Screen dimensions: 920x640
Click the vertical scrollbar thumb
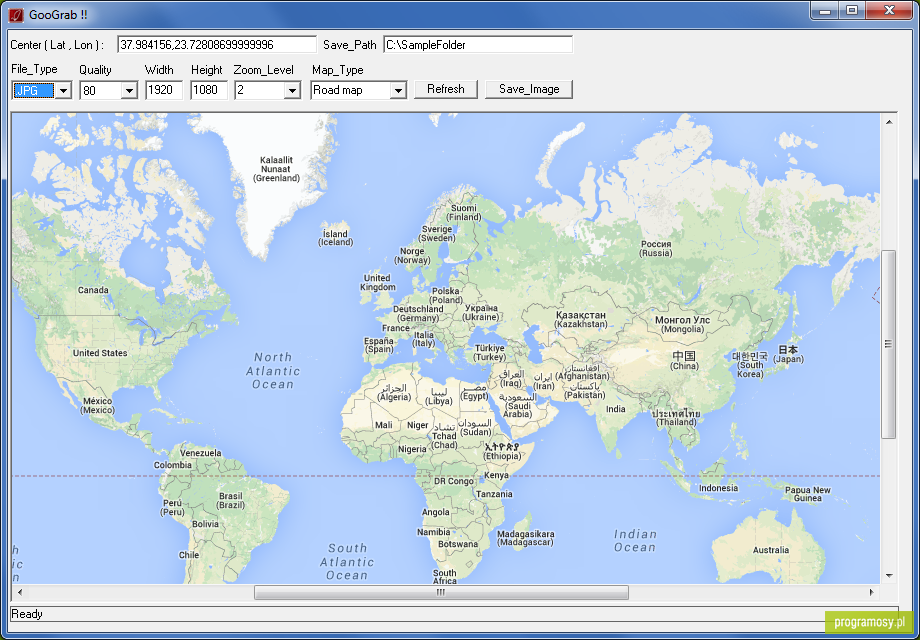point(888,344)
